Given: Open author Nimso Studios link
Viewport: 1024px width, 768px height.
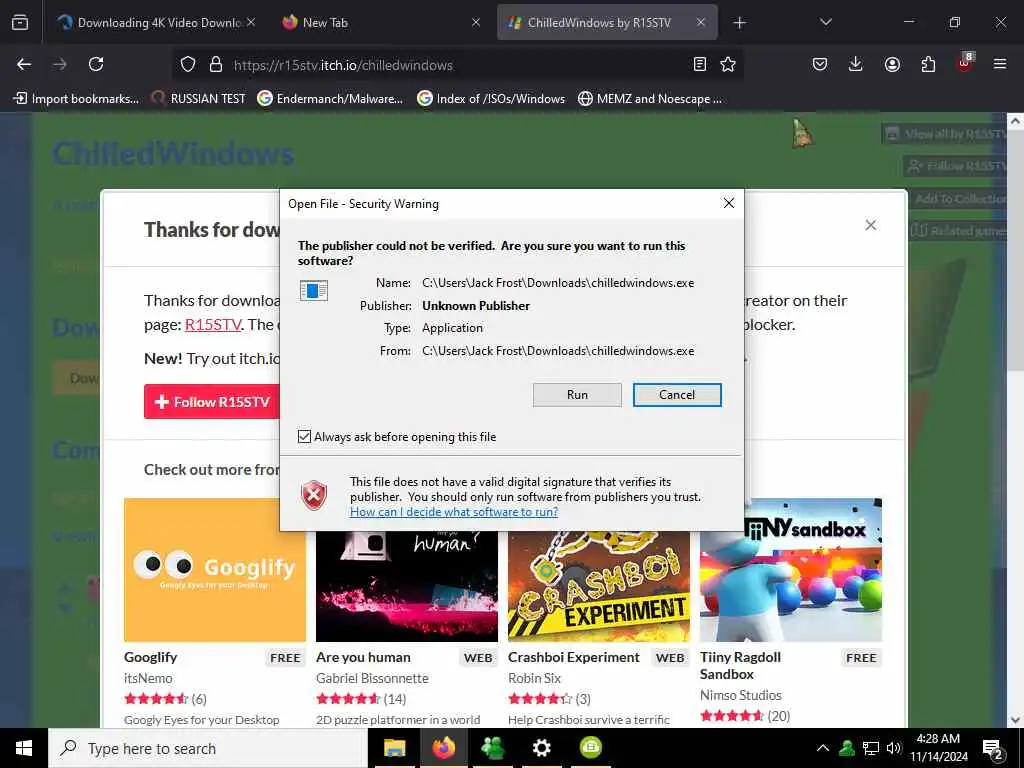Looking at the screenshot, I should click(x=741, y=695).
